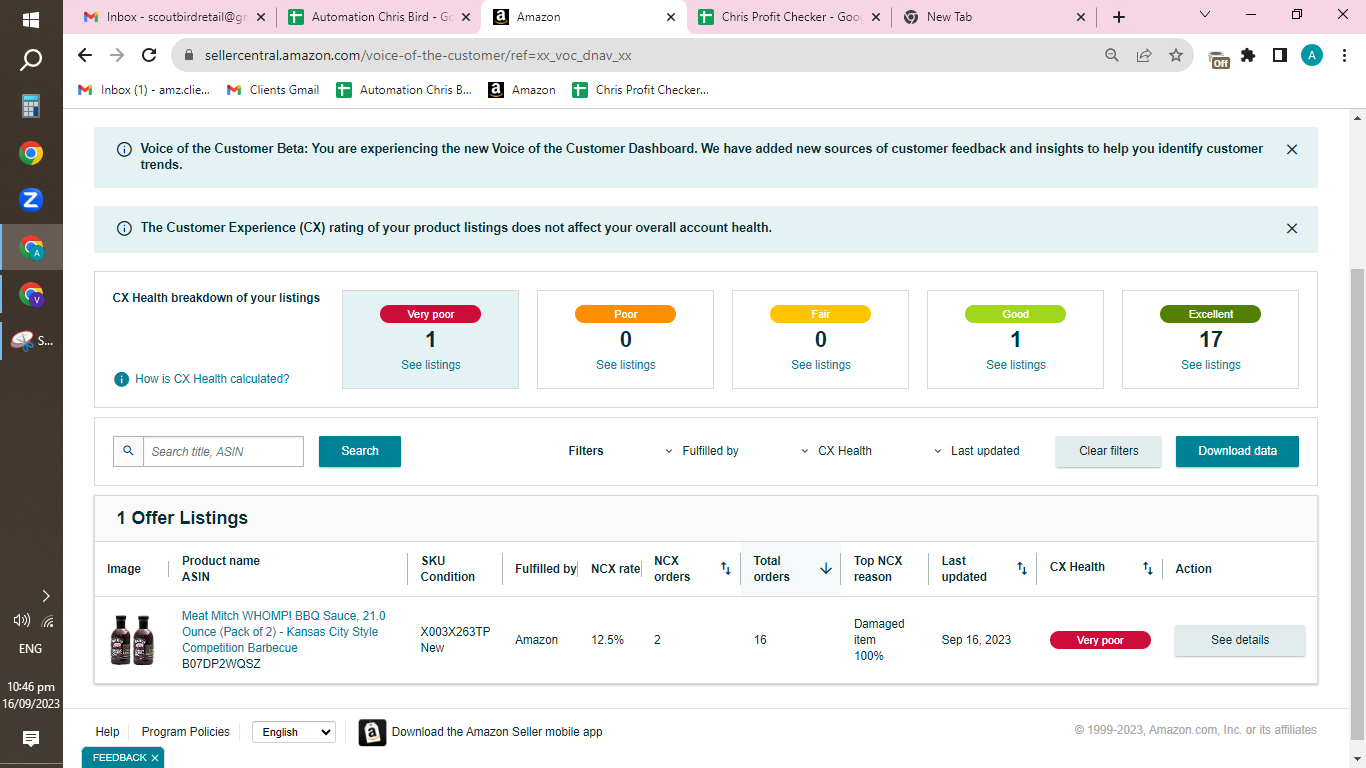This screenshot has height=768, width=1366.
Task: Open the Chrome Extensions puzzle icon
Action: point(1248,56)
